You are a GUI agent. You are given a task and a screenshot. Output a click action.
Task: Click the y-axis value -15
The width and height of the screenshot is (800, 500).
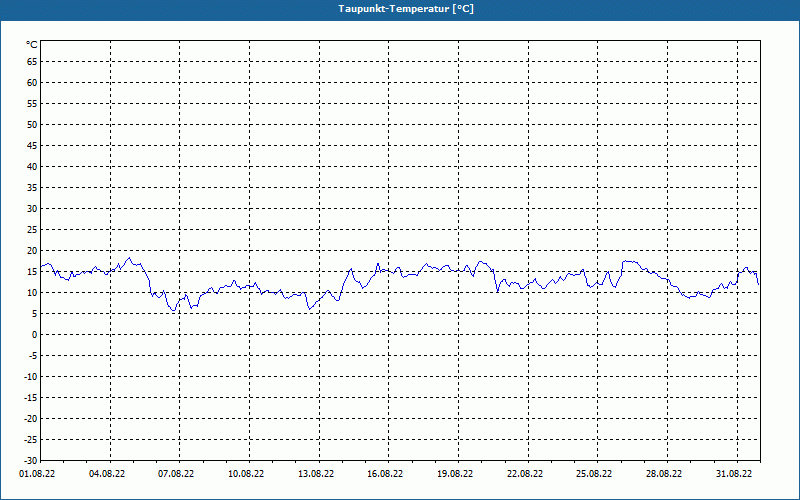click(31, 397)
